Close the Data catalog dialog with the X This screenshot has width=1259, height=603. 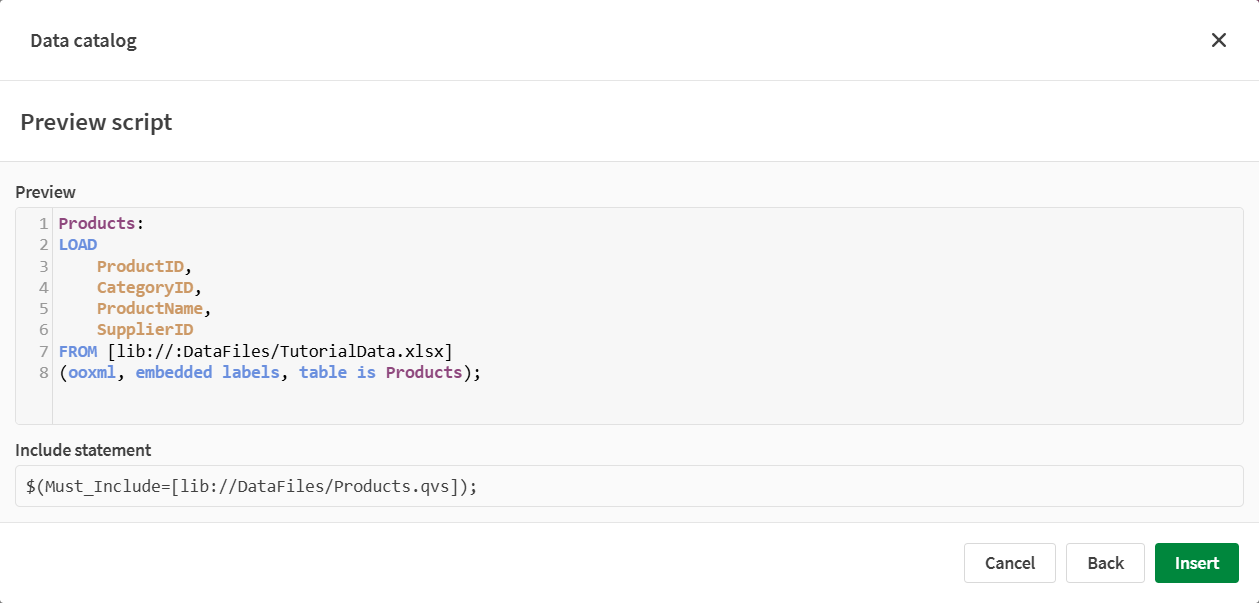(1219, 40)
